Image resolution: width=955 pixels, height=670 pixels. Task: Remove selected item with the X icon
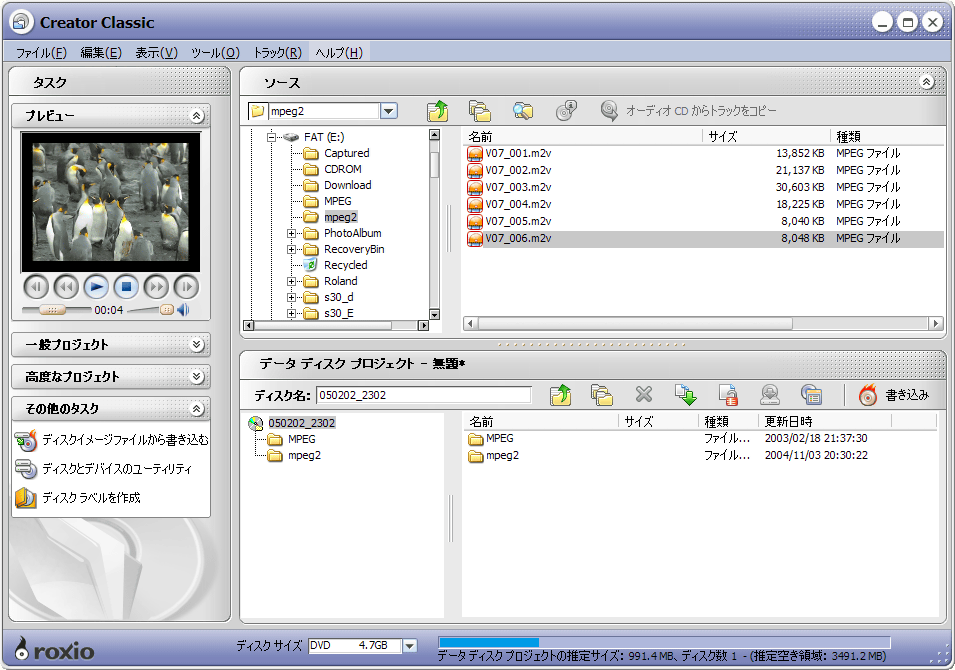tap(644, 395)
